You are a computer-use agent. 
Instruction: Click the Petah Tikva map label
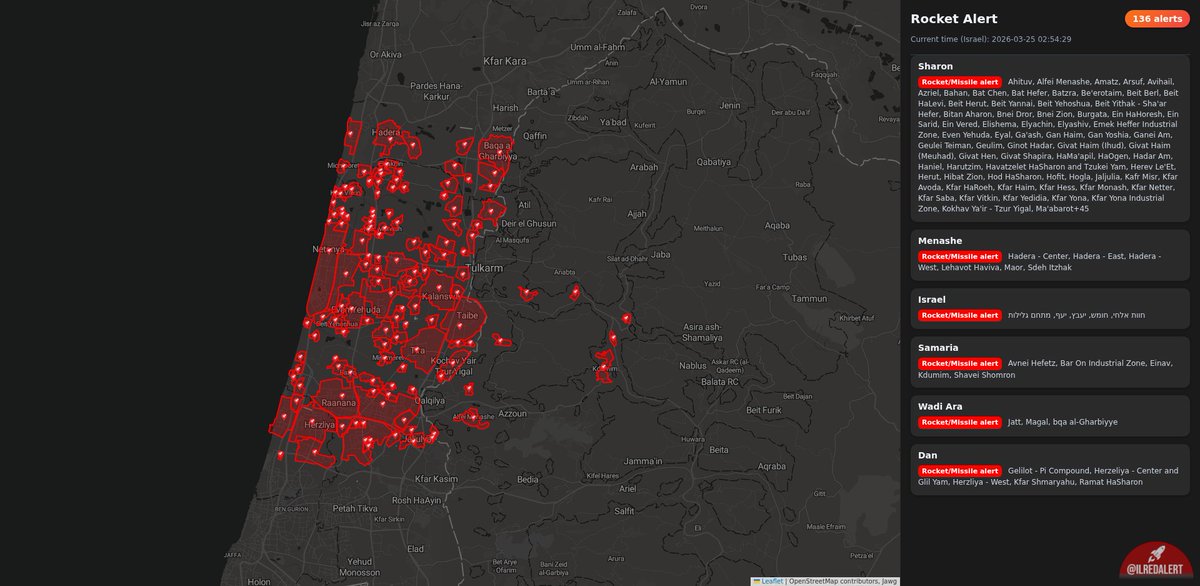(x=353, y=508)
